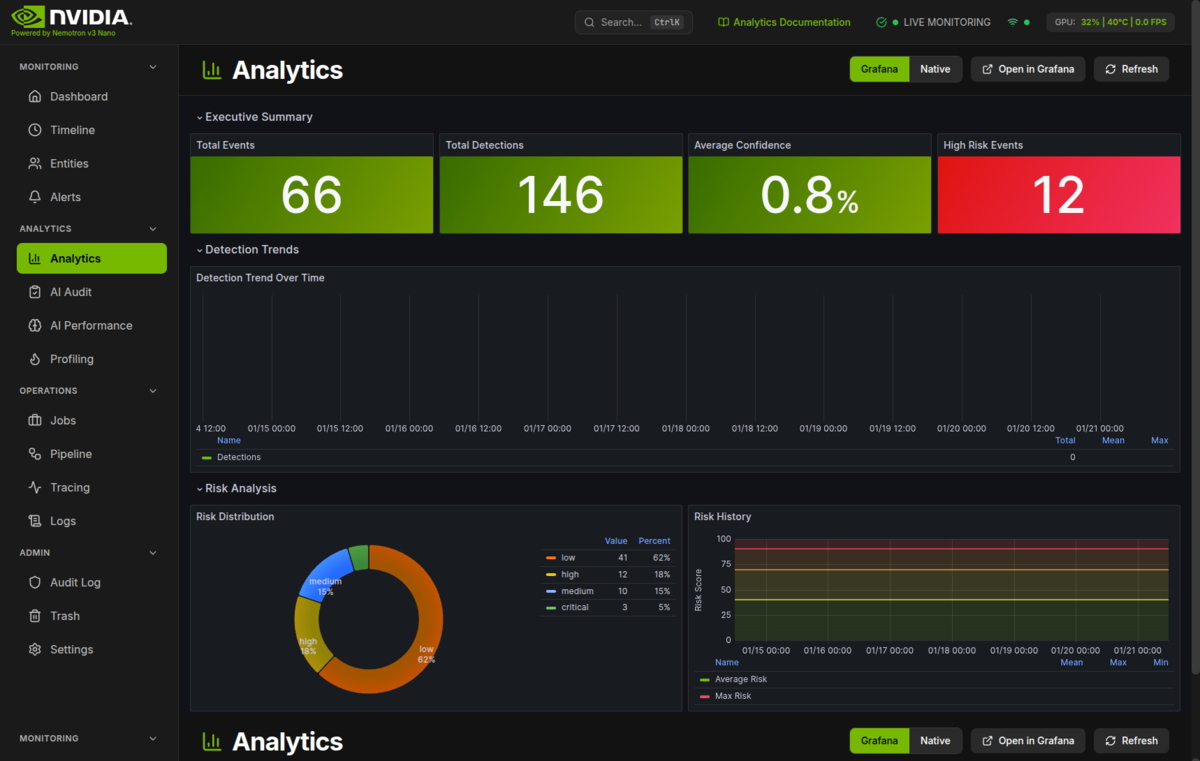Select the Profiling tool icon

34,358
